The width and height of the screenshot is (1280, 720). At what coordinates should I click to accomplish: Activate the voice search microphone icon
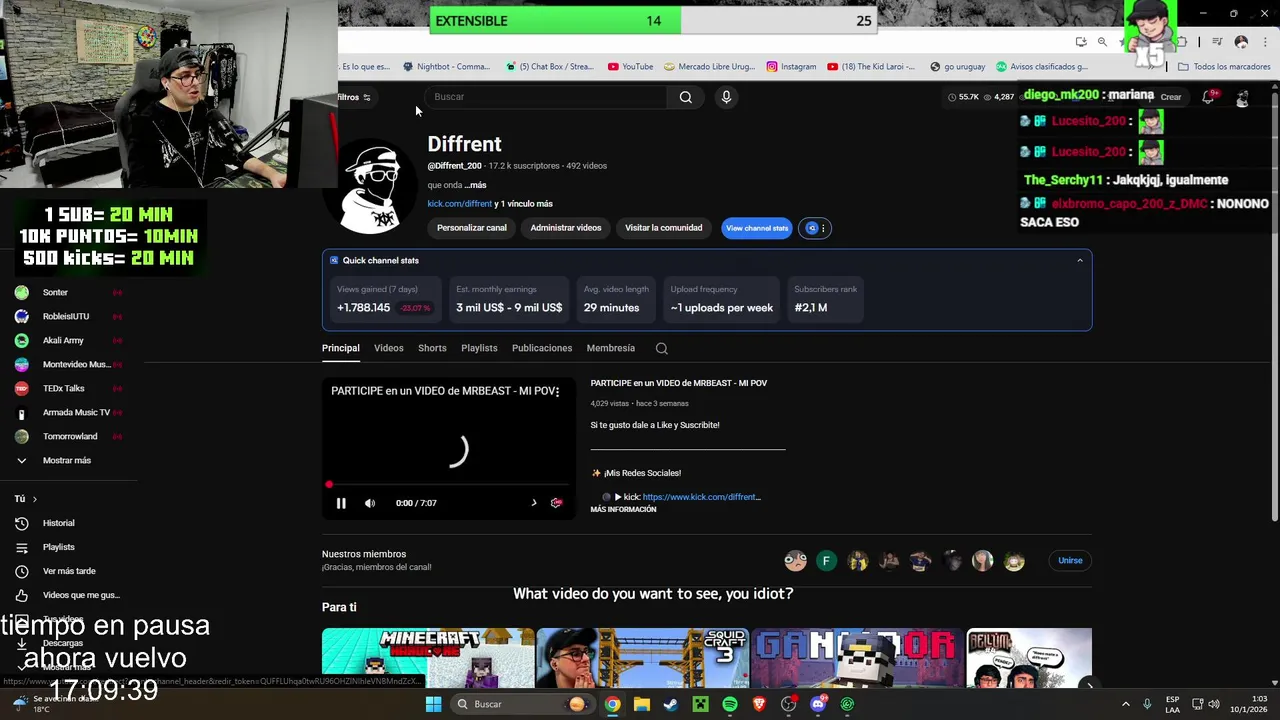[726, 97]
